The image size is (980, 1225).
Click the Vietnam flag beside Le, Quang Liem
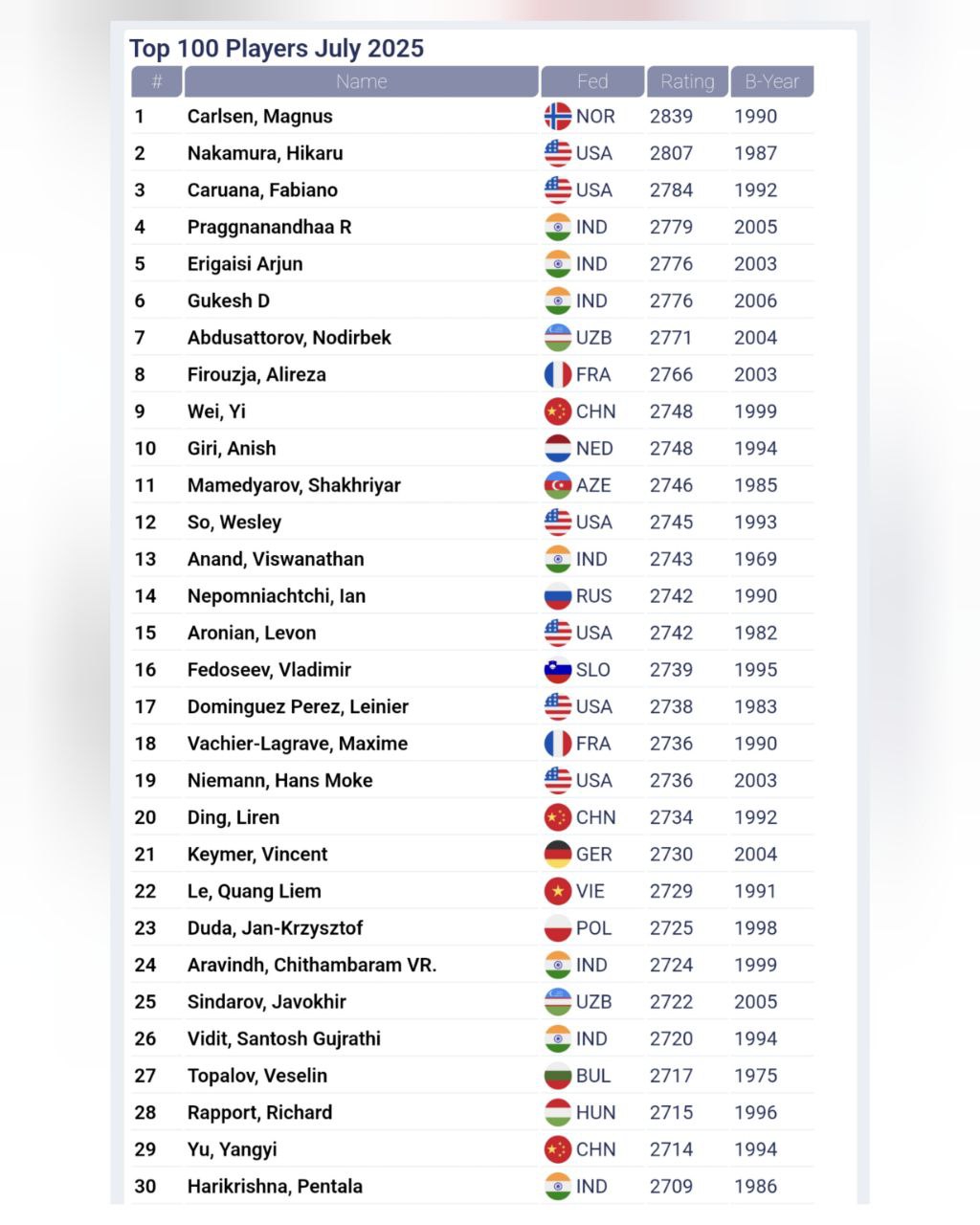[558, 892]
